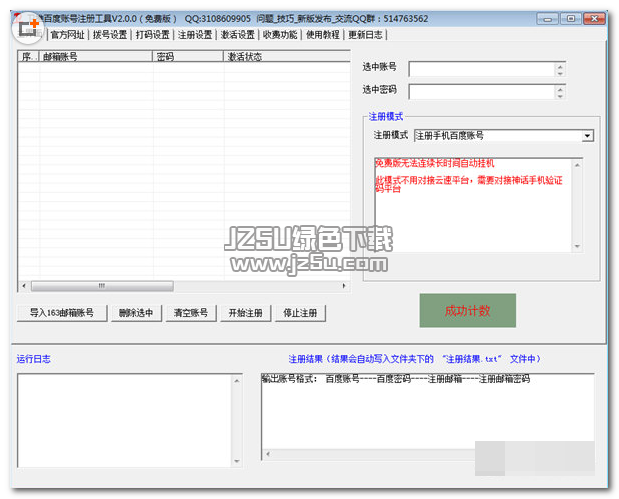The height and width of the screenshot is (499, 619).
Task: Click the red 免费版无法连续长时间自动挂机 text
Action: pyautogui.click(x=434, y=163)
